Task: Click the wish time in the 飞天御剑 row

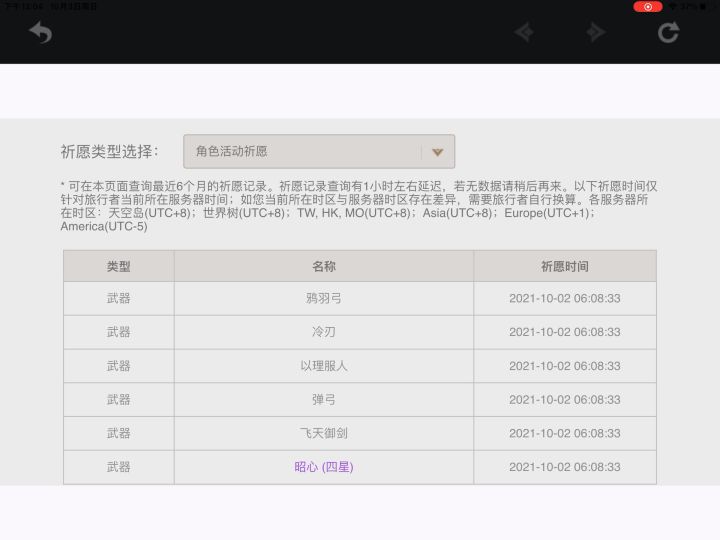Action: point(565,433)
